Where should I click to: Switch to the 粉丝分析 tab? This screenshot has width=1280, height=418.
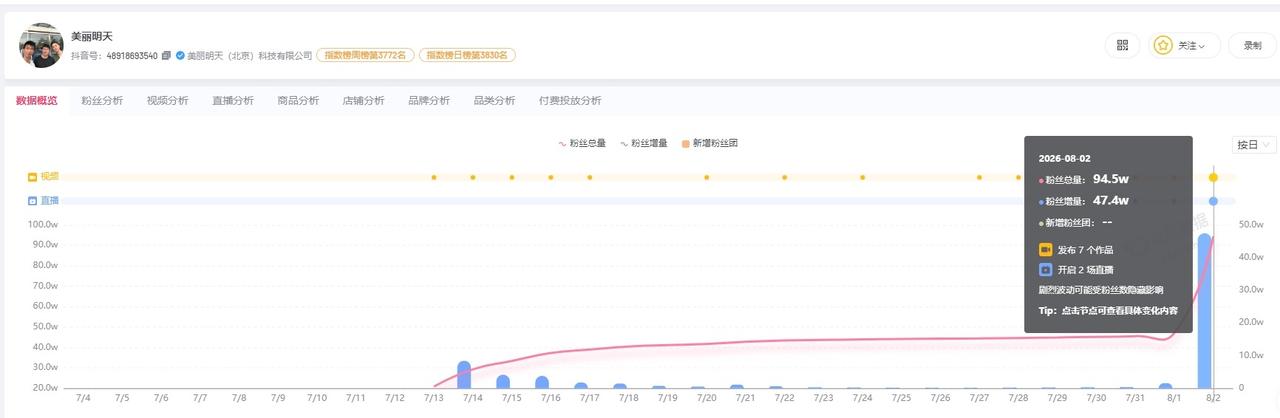[x=102, y=100]
